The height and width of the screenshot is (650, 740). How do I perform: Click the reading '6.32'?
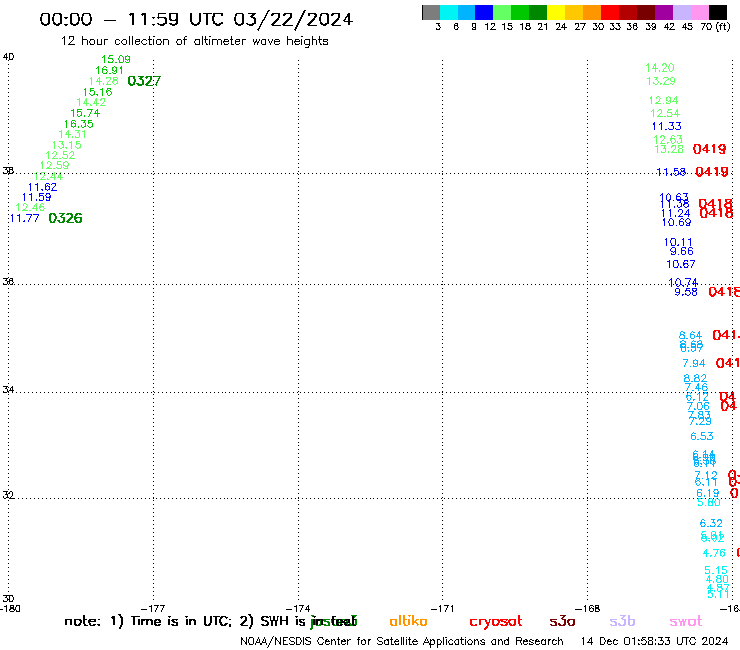tap(711, 523)
